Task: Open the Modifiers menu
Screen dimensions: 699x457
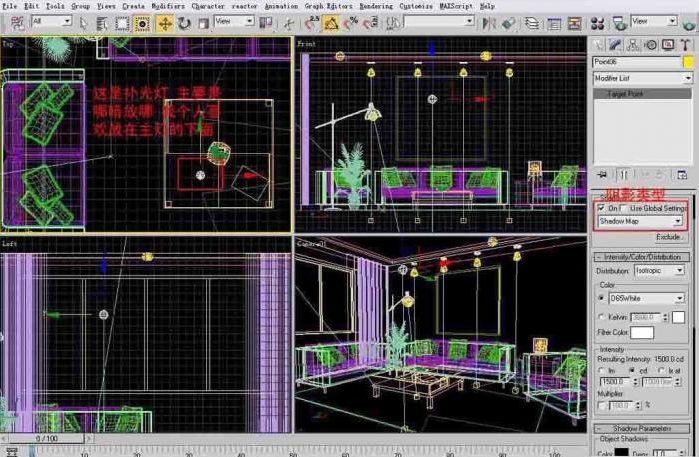Action: 168,6
